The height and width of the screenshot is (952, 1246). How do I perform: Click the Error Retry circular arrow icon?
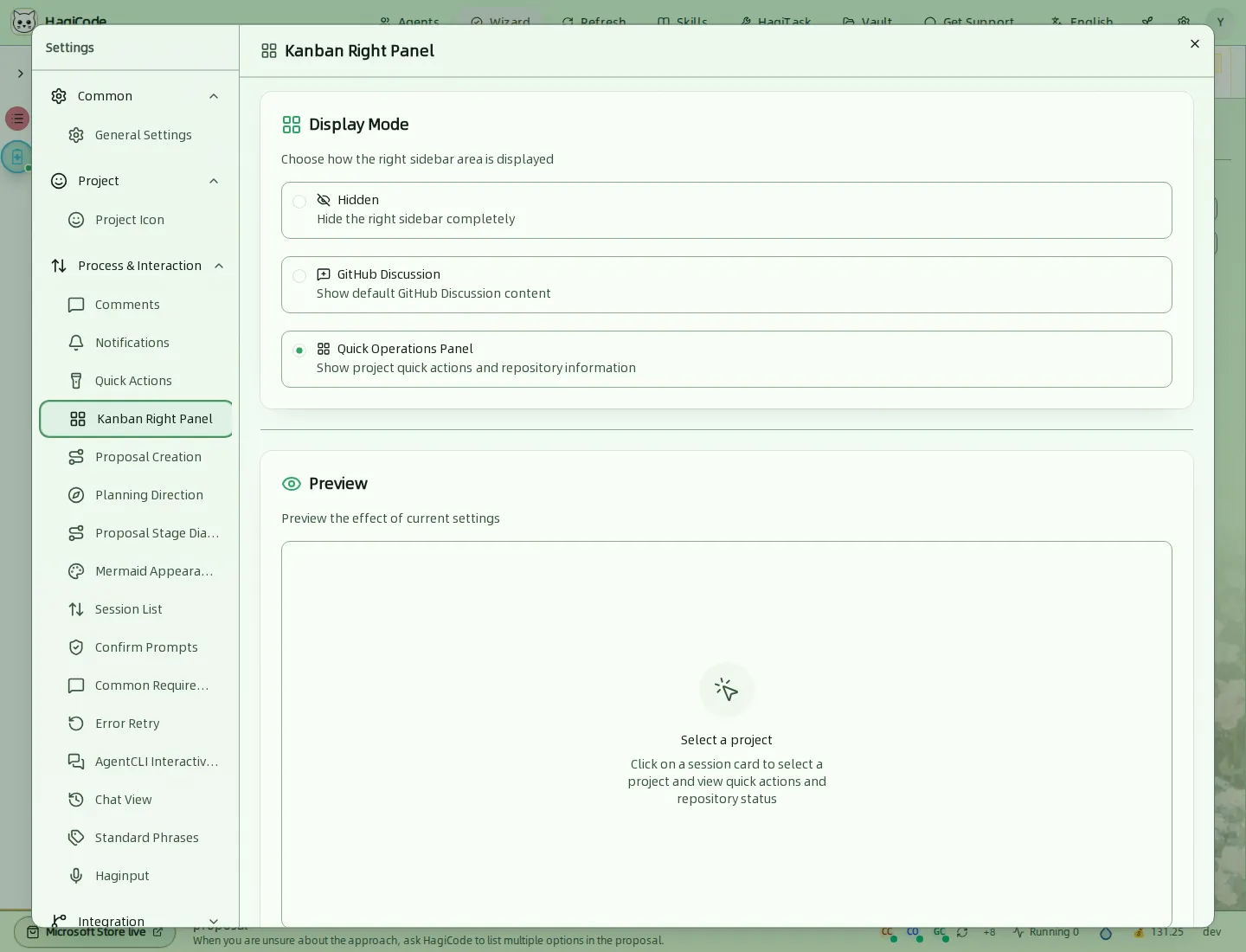point(76,724)
